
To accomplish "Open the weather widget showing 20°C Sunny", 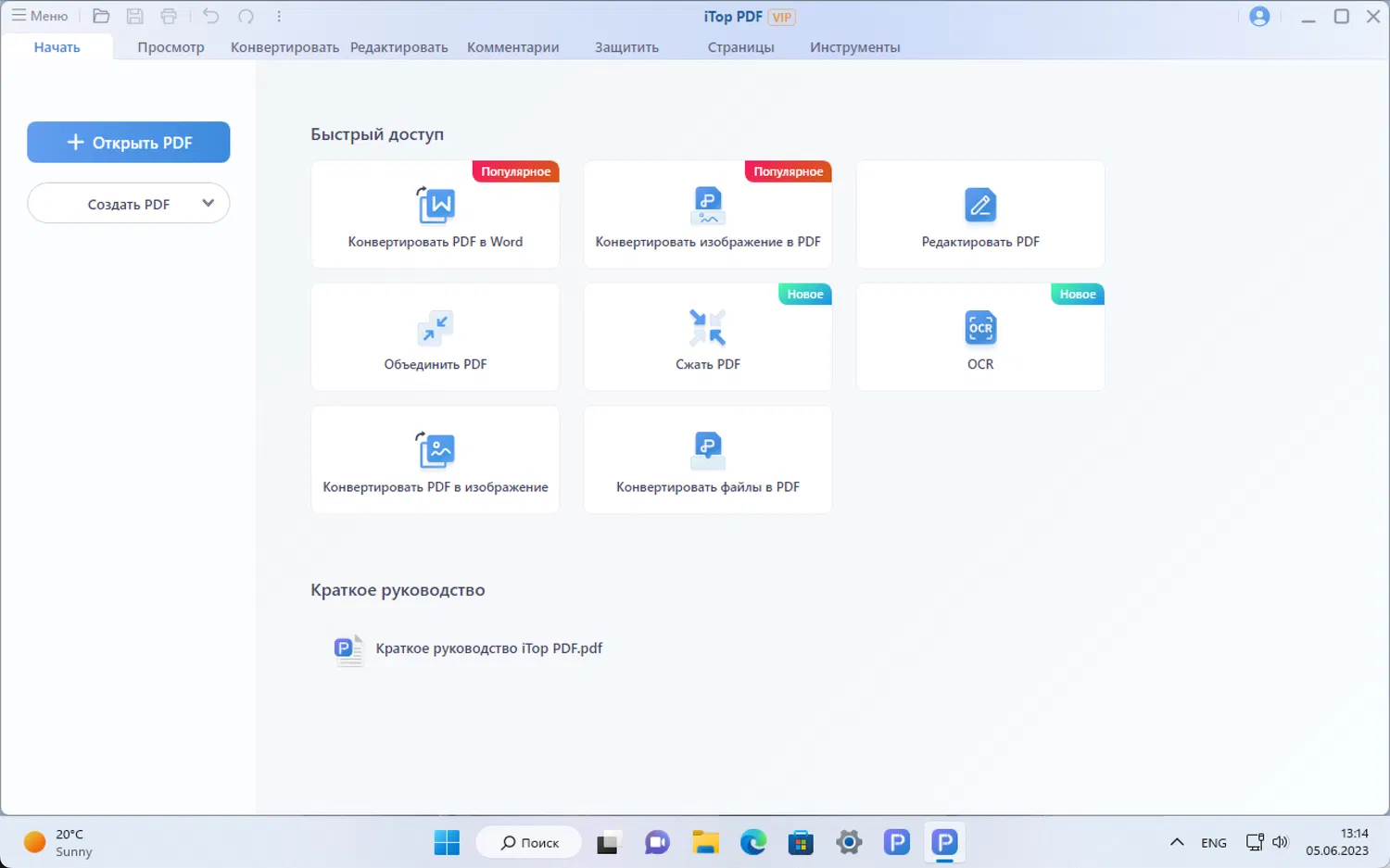I will point(59,843).
